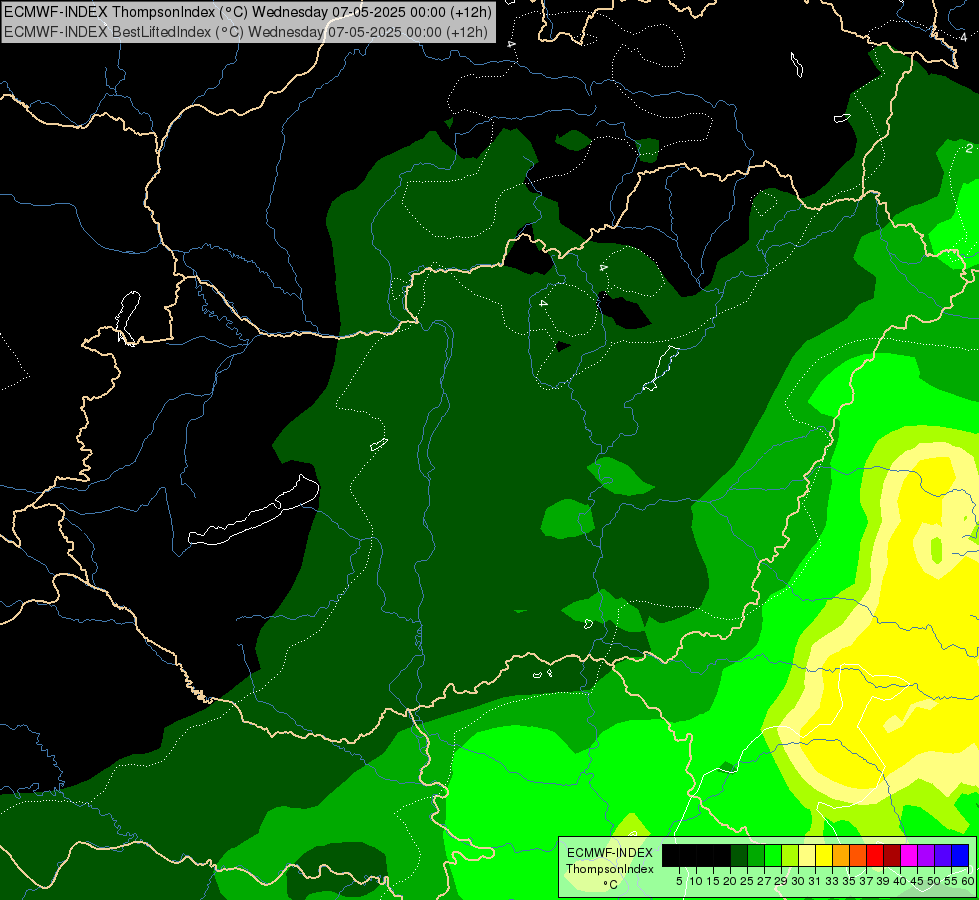Click legend scale value 60
979x900 pixels.
click(x=968, y=881)
